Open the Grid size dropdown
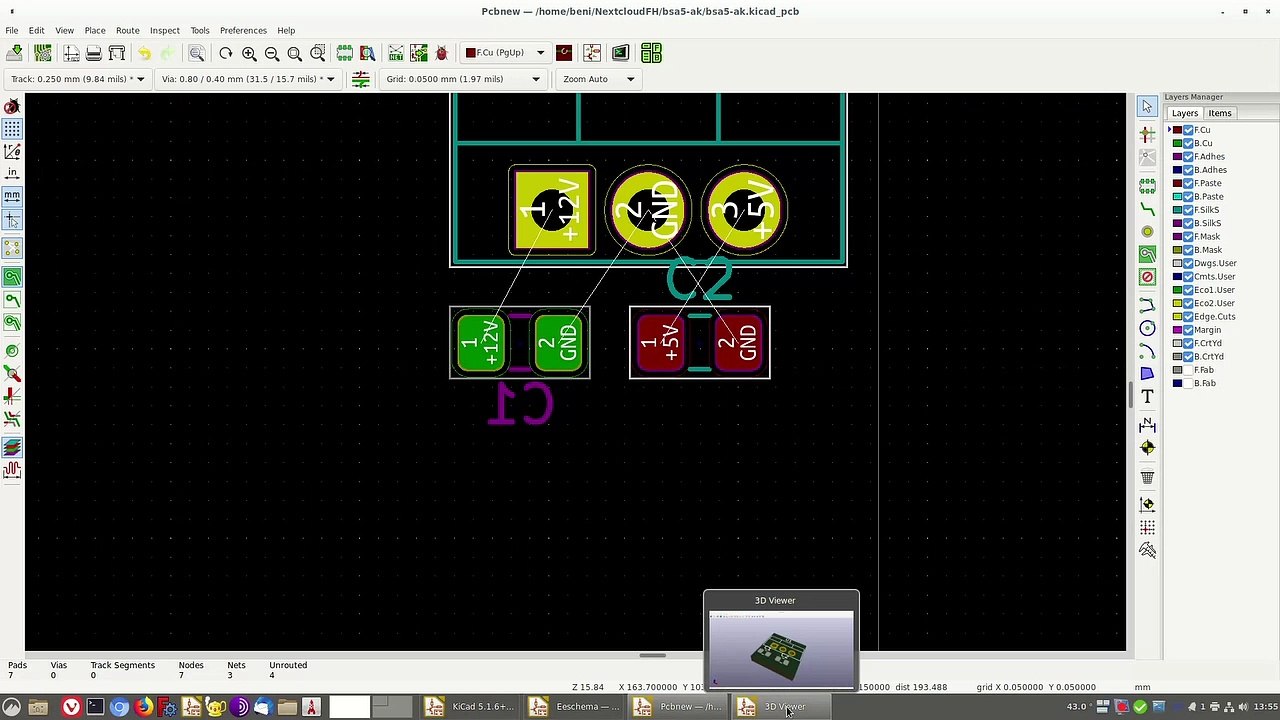This screenshot has width=1280, height=720. [463, 79]
